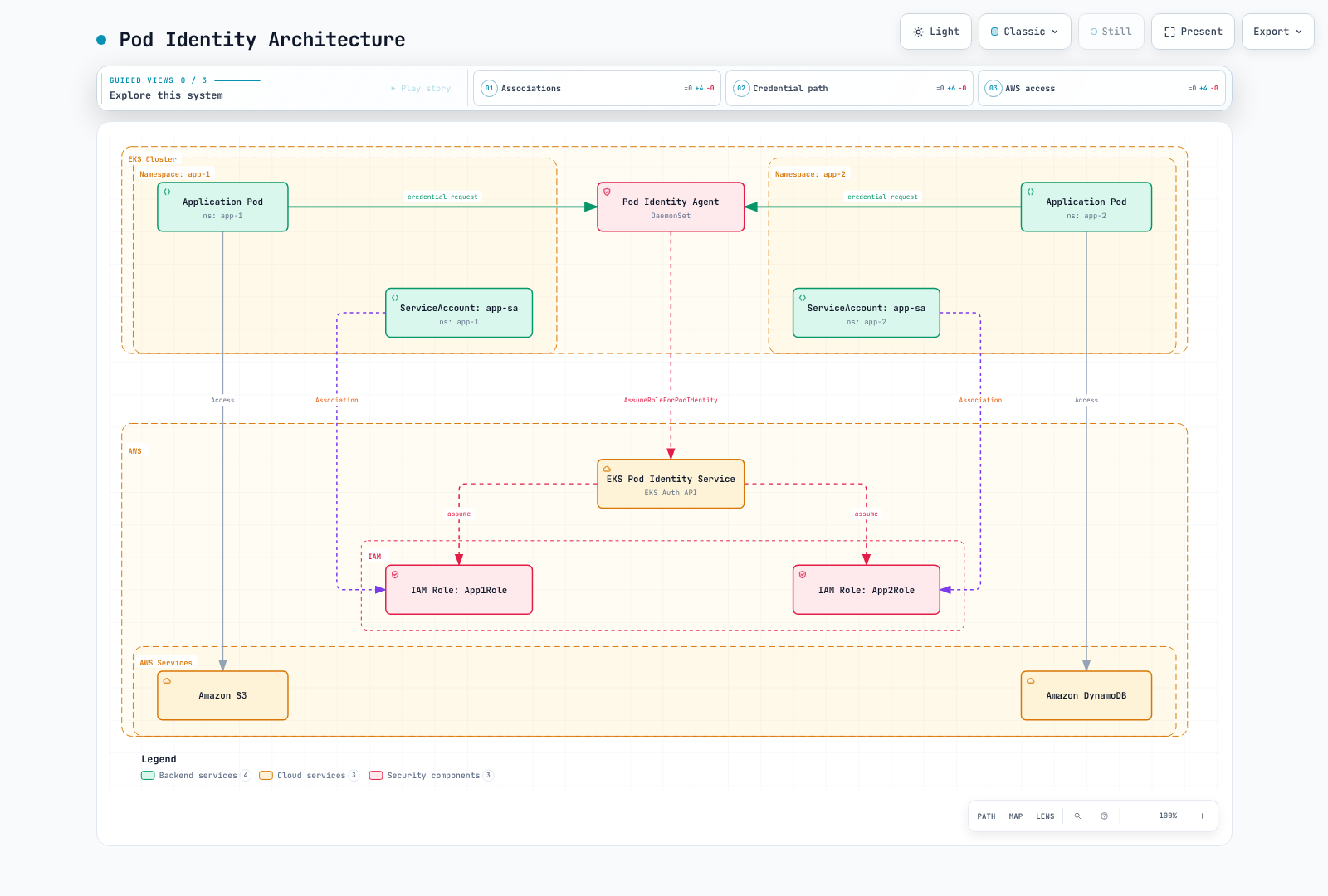Open the Export dropdown menu
Image resolution: width=1328 pixels, height=896 pixels.
(x=1277, y=32)
